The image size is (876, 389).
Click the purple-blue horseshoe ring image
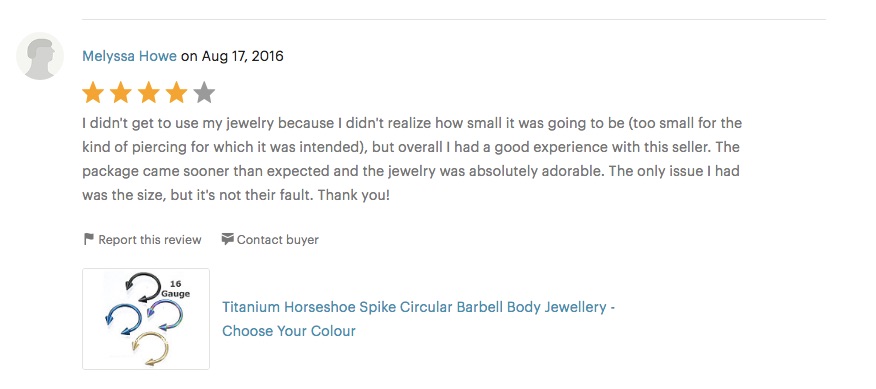165,315
